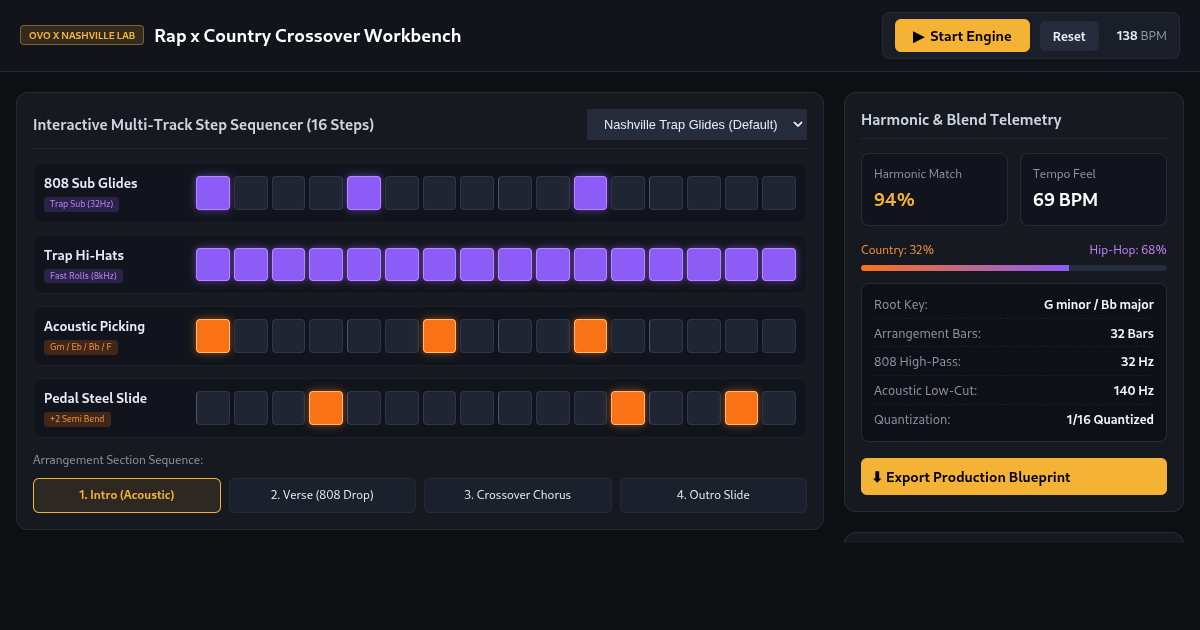The height and width of the screenshot is (630, 1200).
Task: Enable step 15 of Acoustic Picking
Action: click(742, 336)
